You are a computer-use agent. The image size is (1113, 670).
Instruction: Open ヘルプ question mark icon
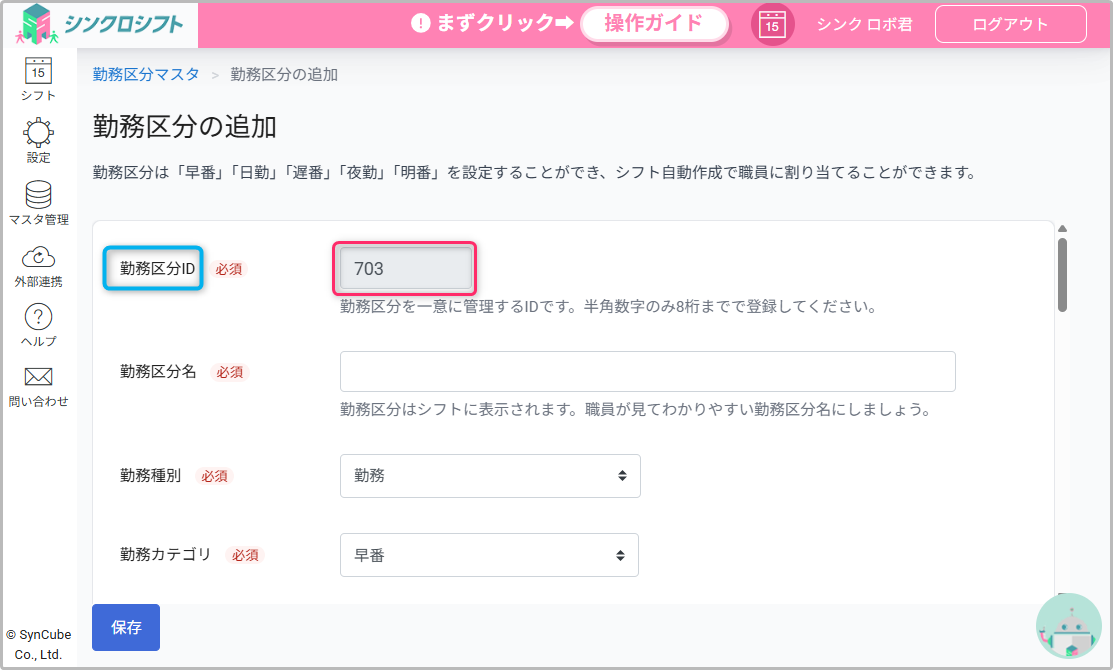pyautogui.click(x=38, y=318)
